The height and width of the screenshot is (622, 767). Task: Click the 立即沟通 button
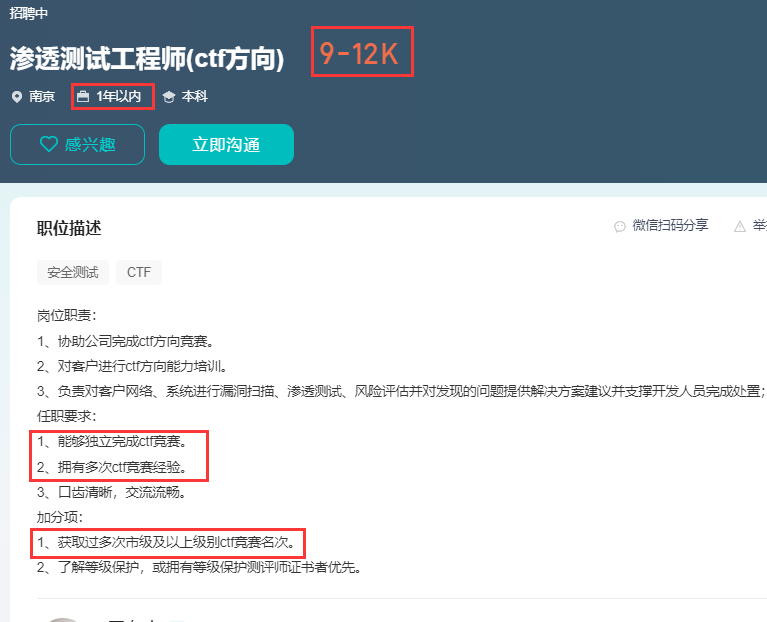click(x=226, y=144)
